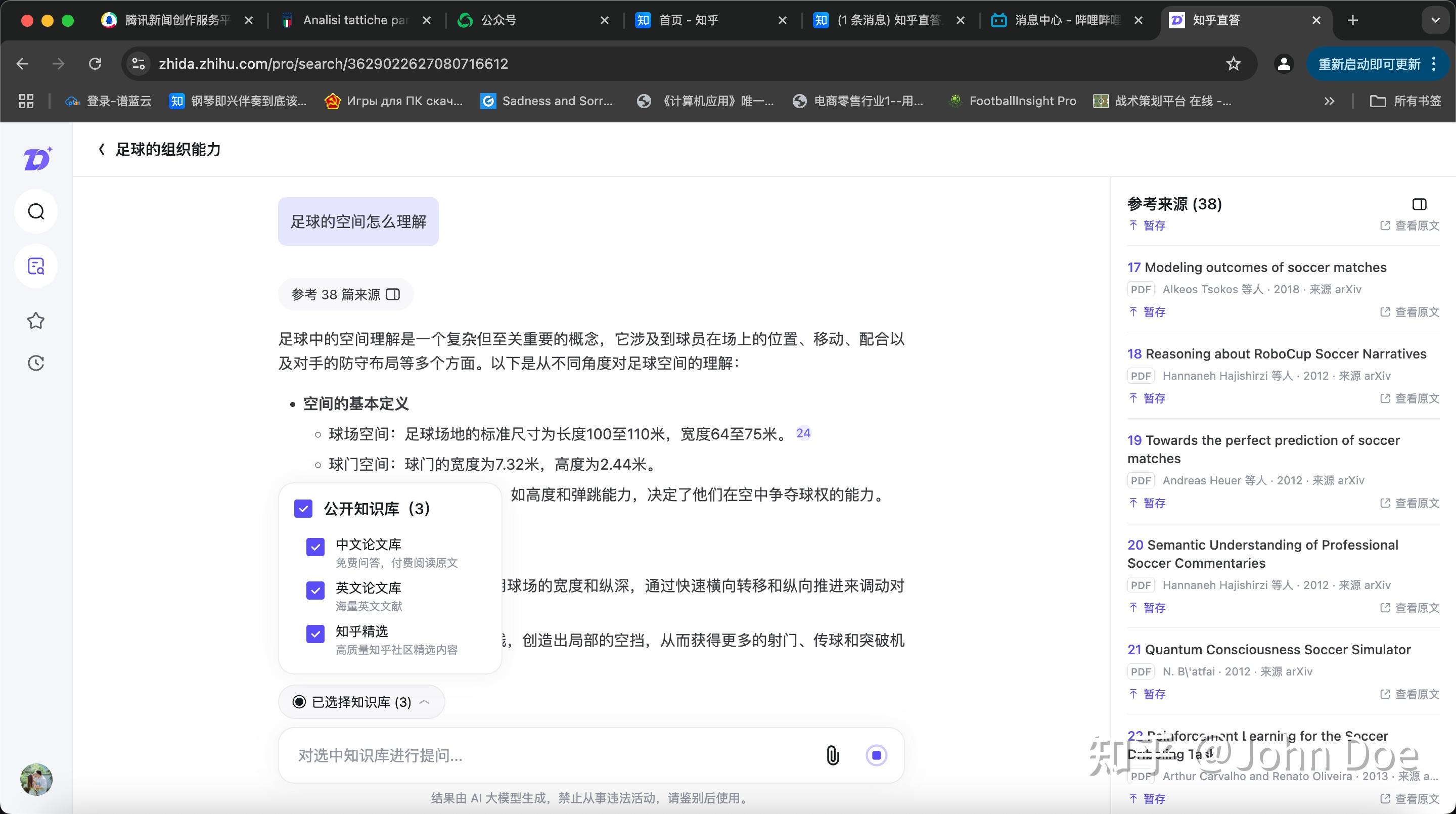Viewport: 1456px width, 814px height.
Task: Collapse reference sources panel icon
Action: tap(1419, 204)
